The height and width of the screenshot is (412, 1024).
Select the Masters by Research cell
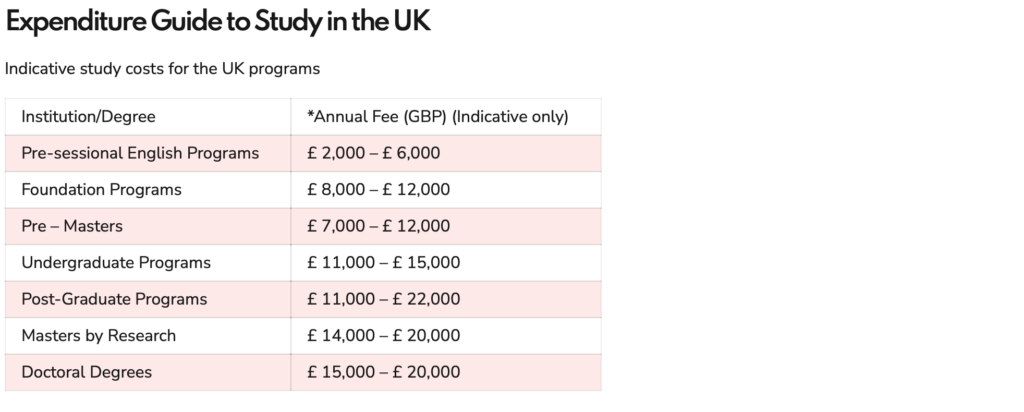click(99, 336)
